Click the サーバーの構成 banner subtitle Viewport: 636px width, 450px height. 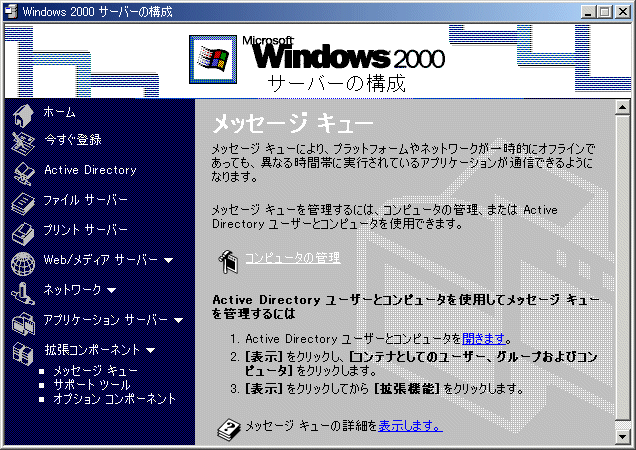coord(336,83)
